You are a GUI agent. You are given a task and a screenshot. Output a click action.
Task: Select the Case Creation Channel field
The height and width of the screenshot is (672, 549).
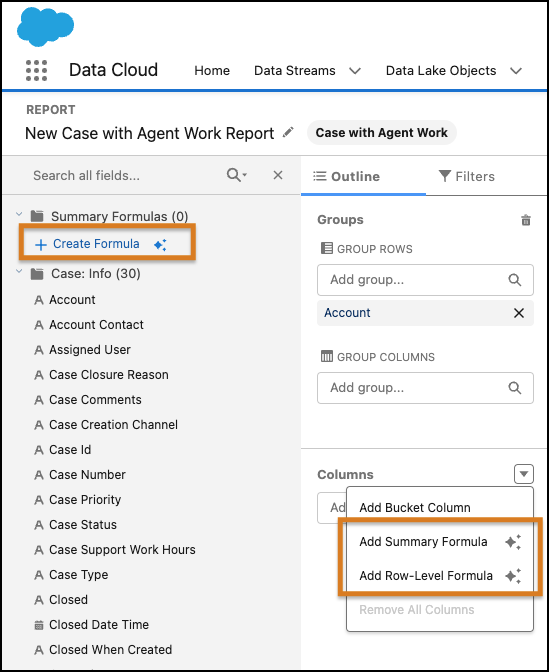pos(114,425)
